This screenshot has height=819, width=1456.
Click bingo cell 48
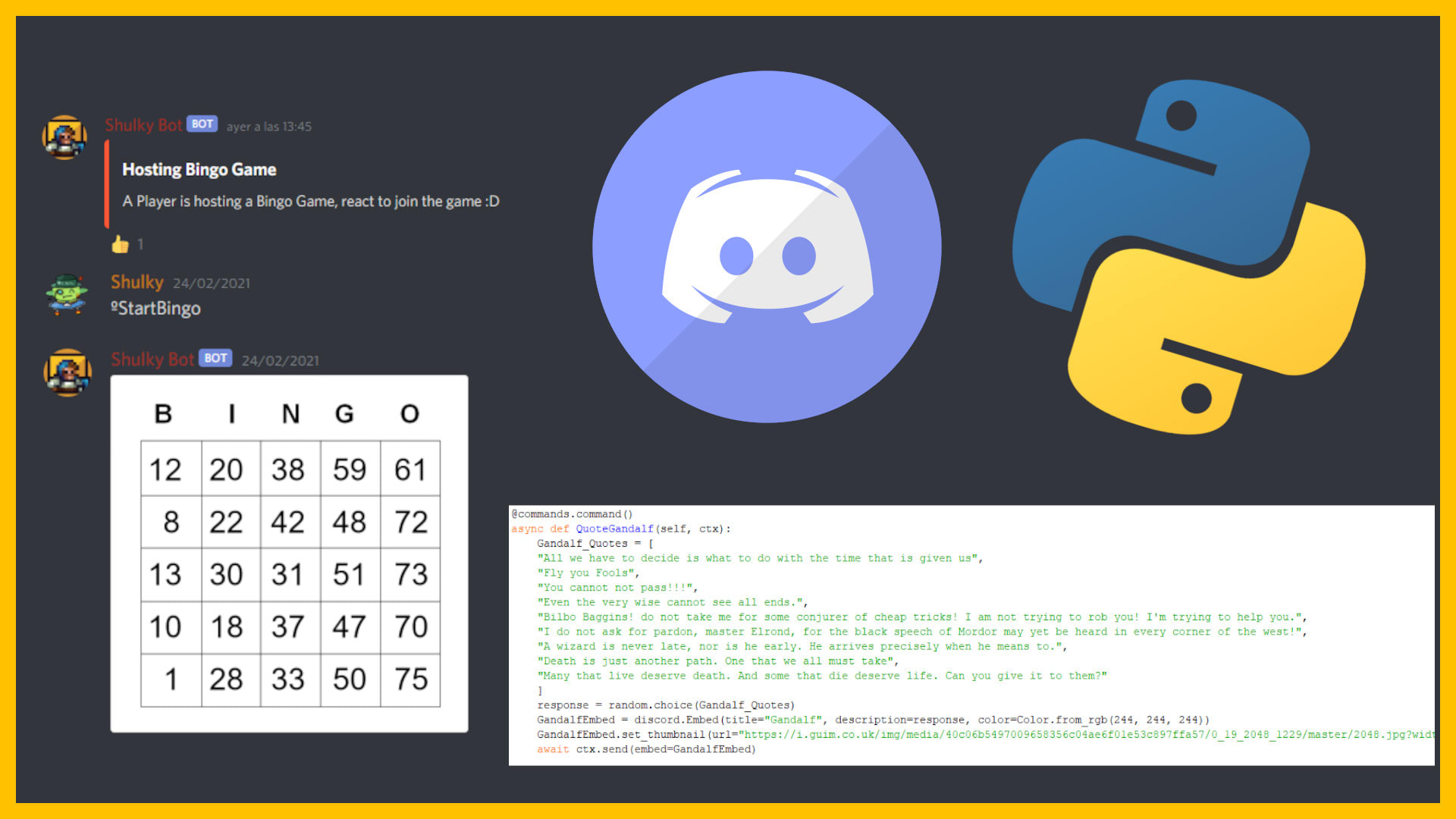[x=350, y=522]
